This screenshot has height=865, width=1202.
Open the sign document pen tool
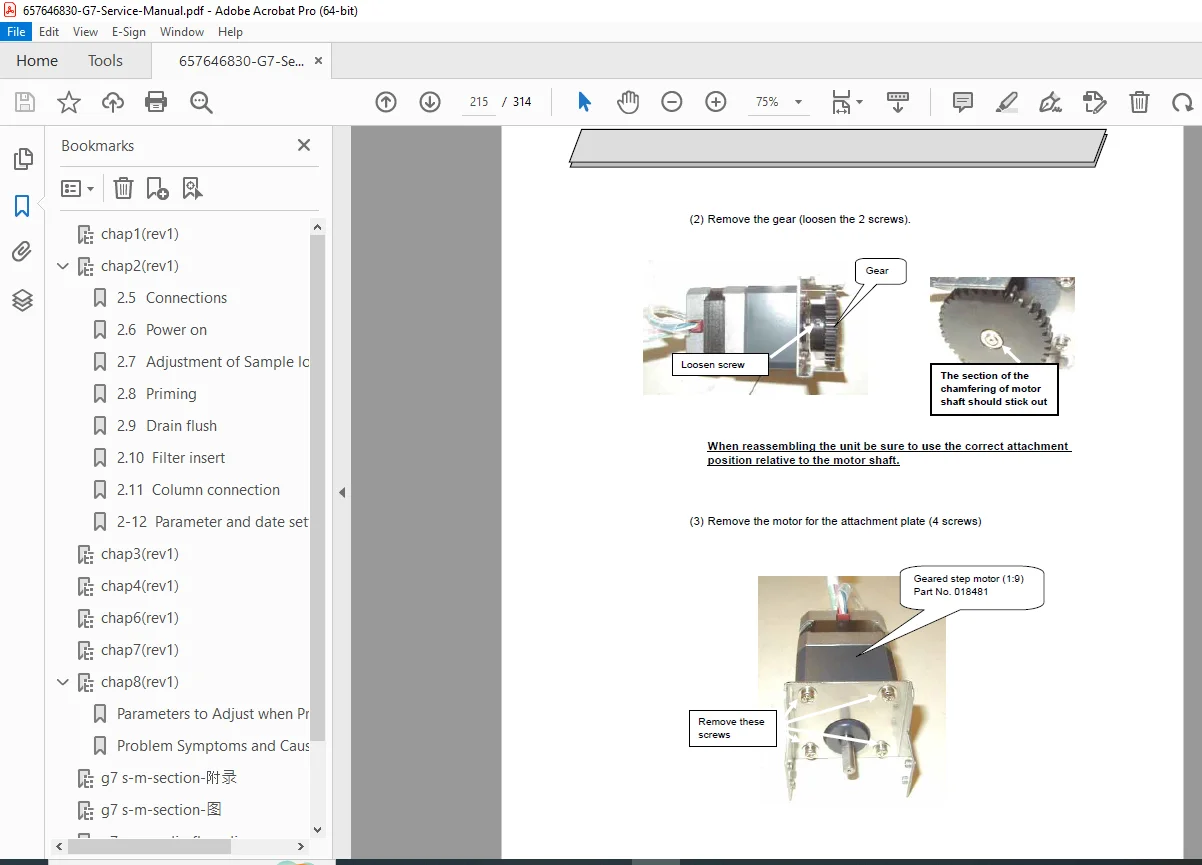[1050, 102]
